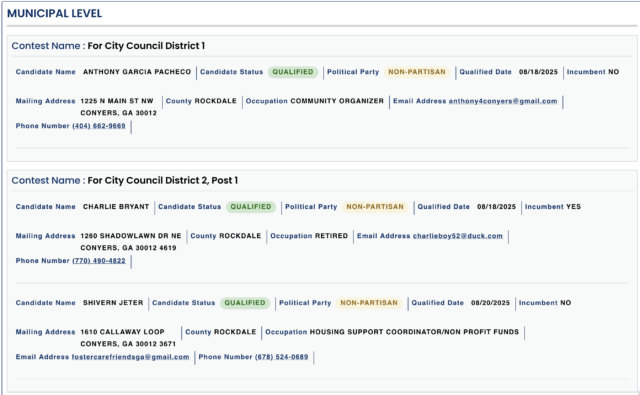Click candidate name SHIVERN JETER

pyautogui.click(x=113, y=303)
